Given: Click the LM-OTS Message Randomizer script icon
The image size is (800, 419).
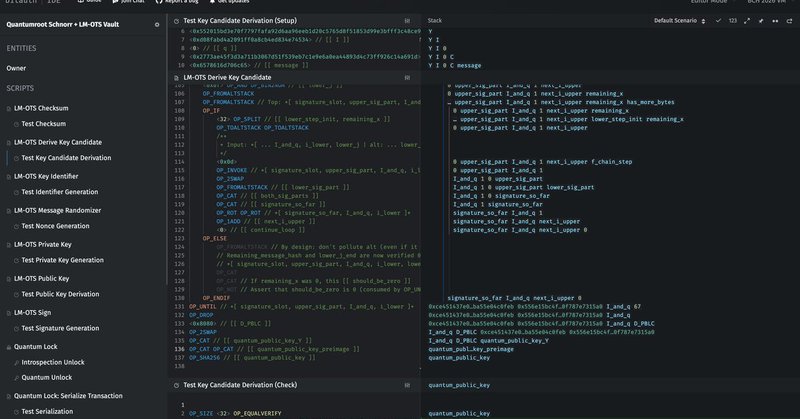Looking at the screenshot, I should pyautogui.click(x=9, y=211).
